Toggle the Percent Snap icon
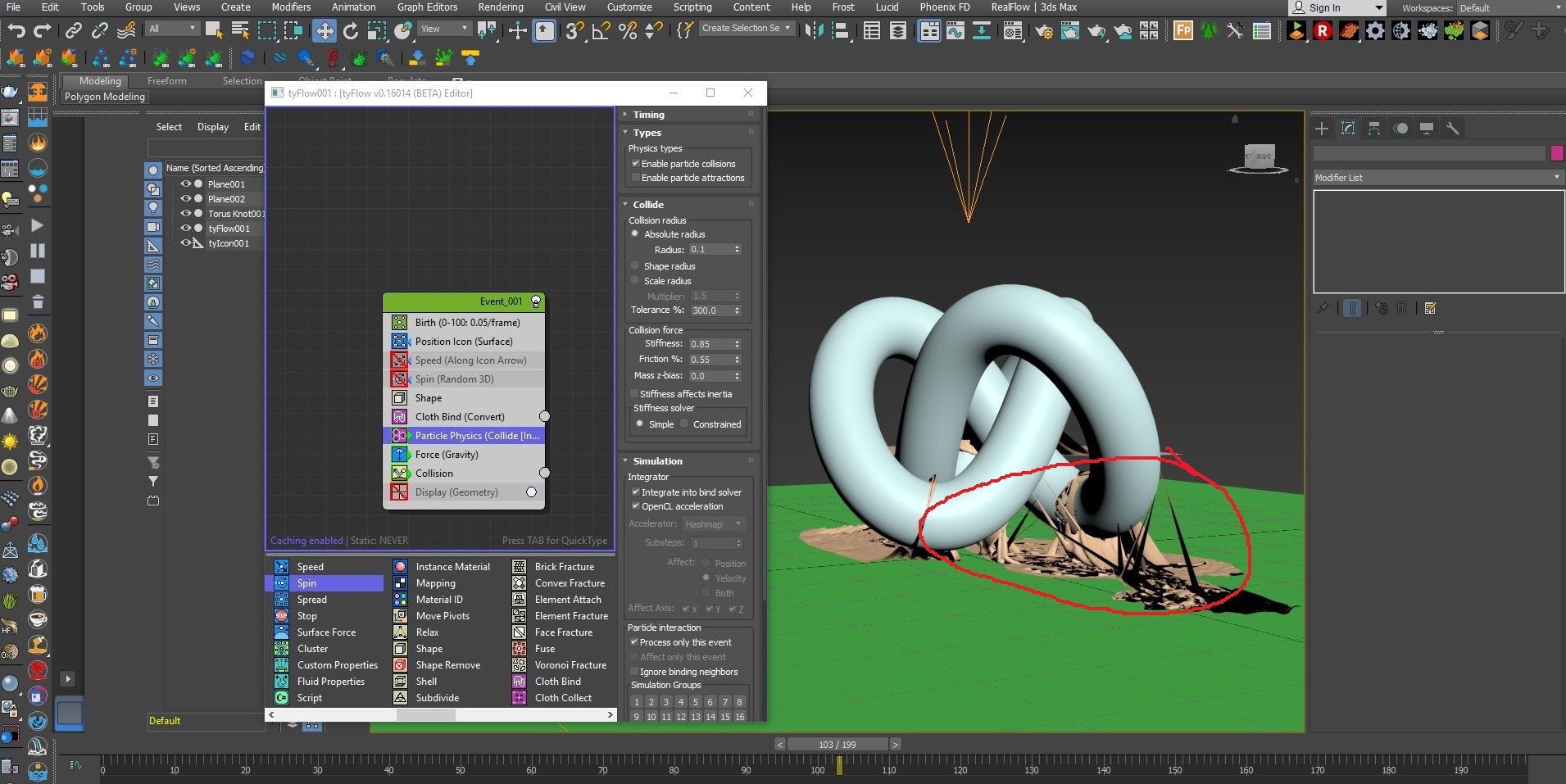1566x784 pixels. click(628, 31)
